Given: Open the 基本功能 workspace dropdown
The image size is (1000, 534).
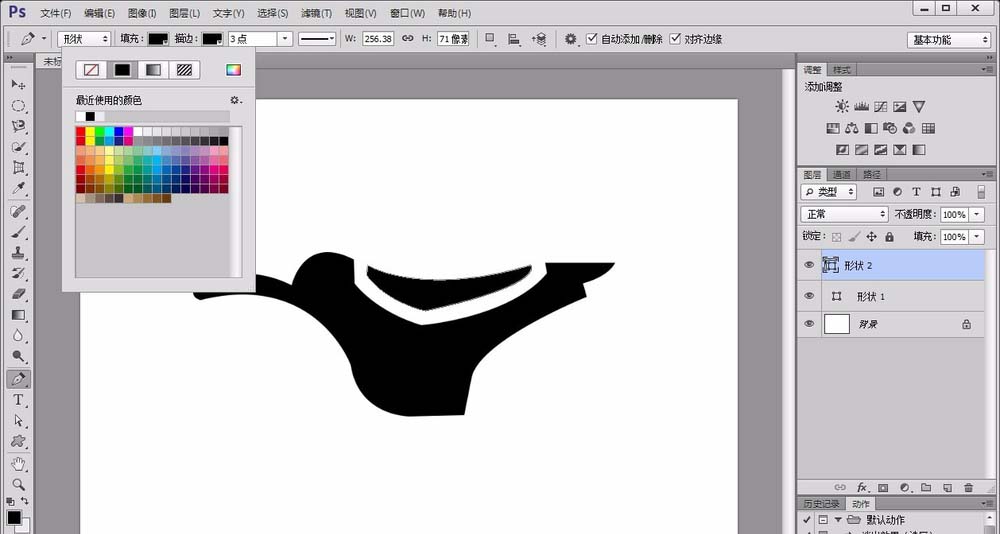Looking at the screenshot, I should pyautogui.click(x=949, y=40).
